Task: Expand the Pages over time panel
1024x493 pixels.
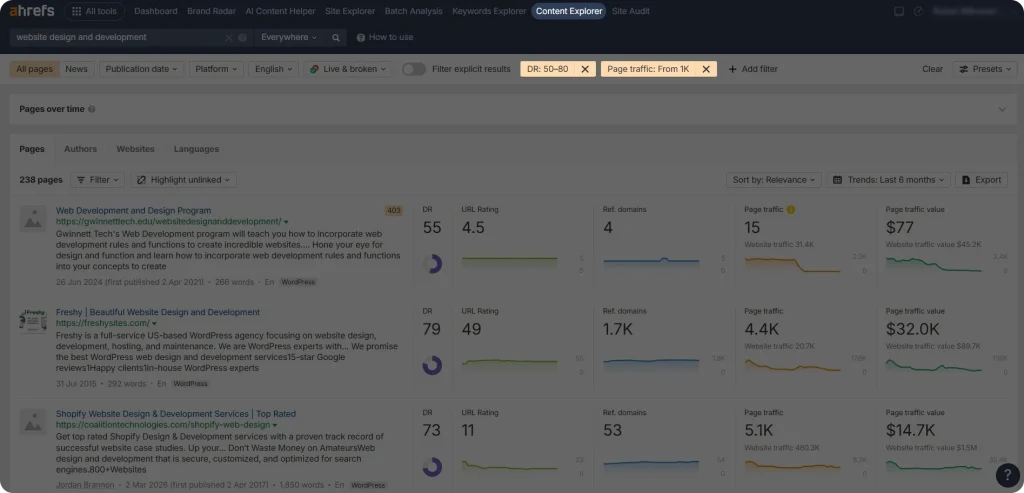Action: click(1002, 110)
